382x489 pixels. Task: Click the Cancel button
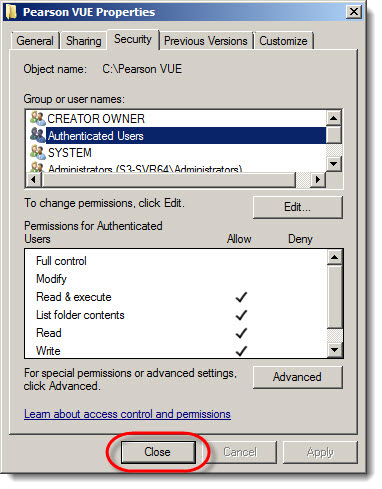click(240, 452)
